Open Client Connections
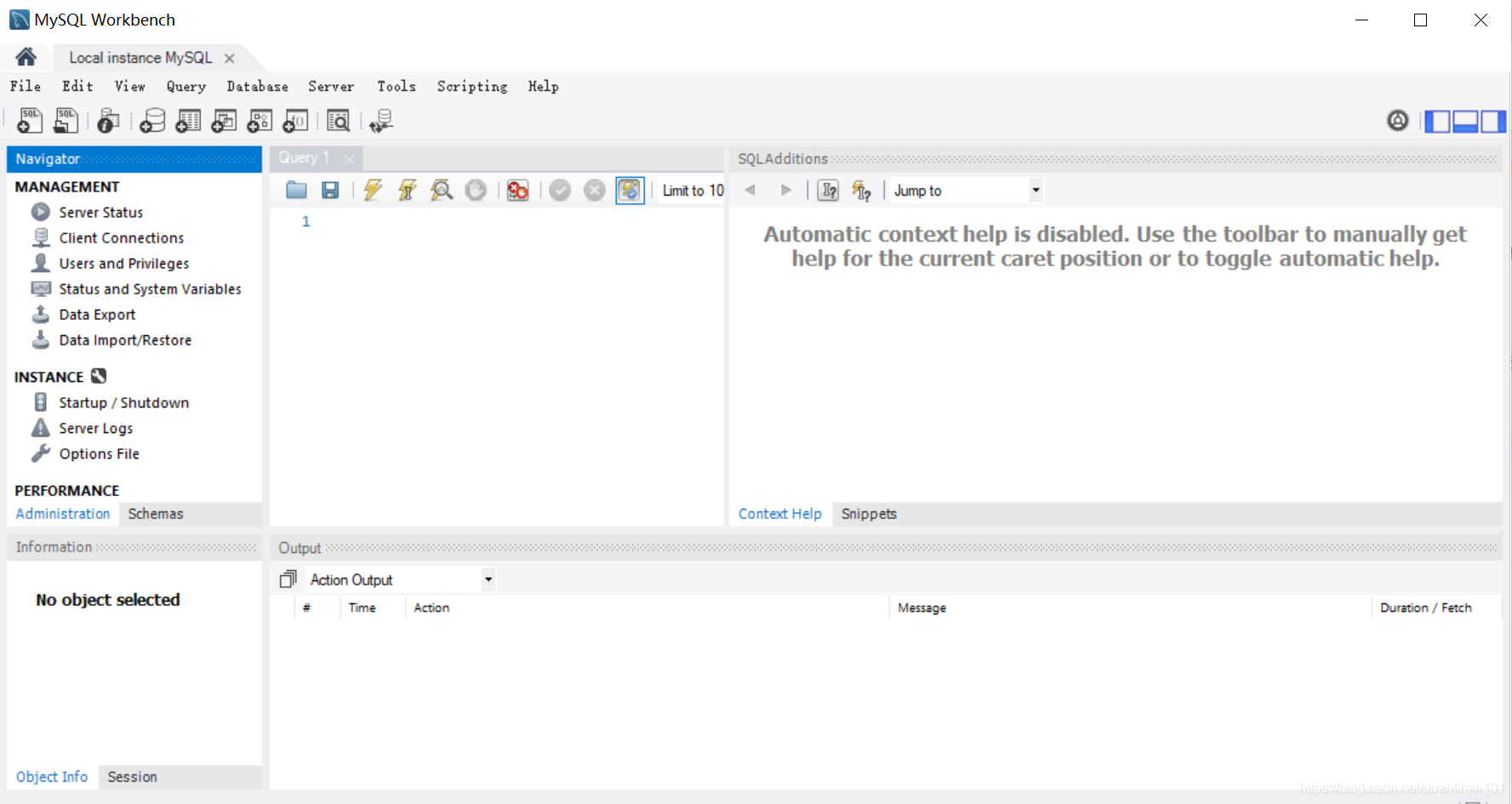This screenshot has width=1512, height=804. coord(122,237)
